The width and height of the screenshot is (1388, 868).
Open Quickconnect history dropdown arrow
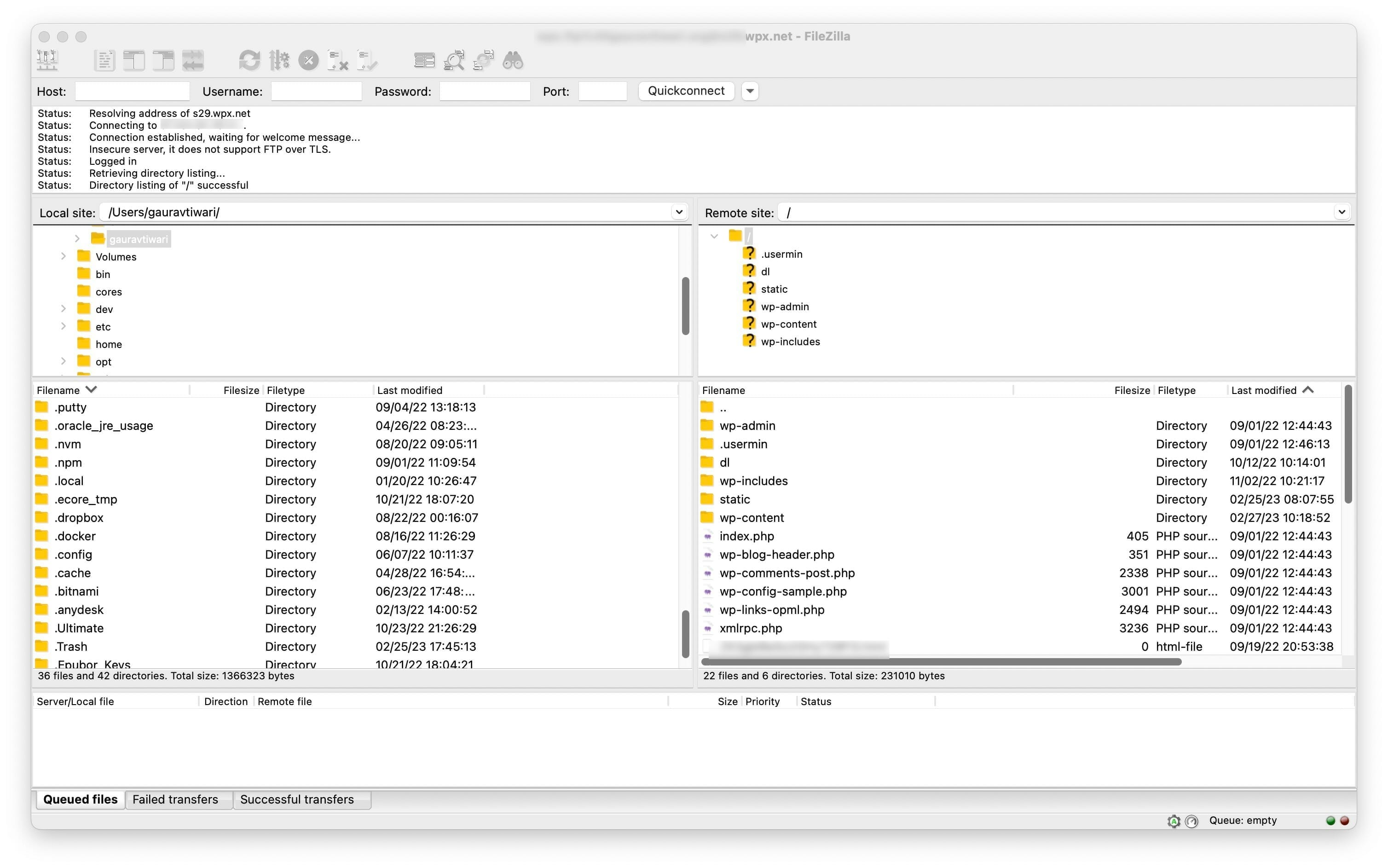[x=750, y=91]
